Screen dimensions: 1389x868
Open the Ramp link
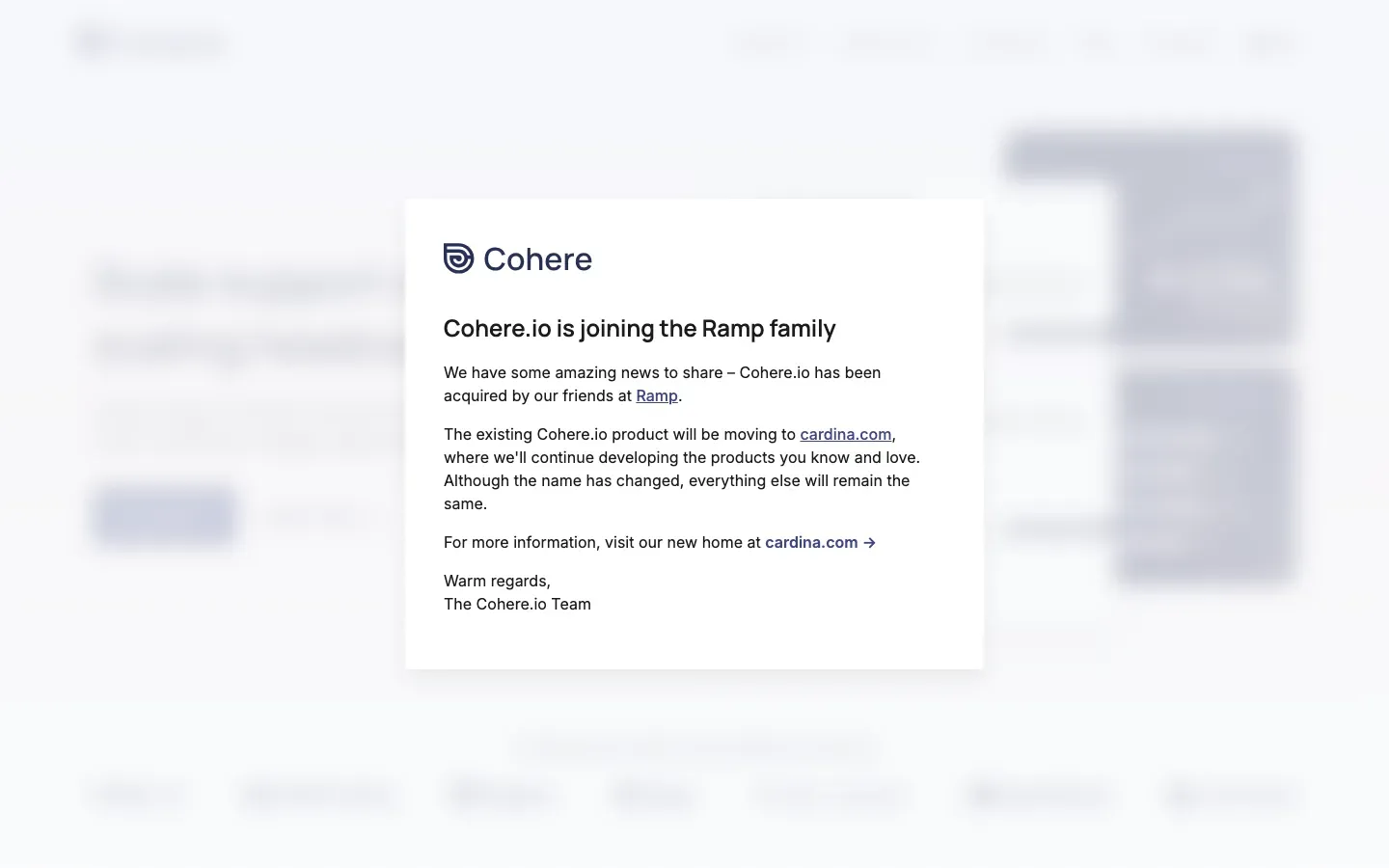[657, 395]
